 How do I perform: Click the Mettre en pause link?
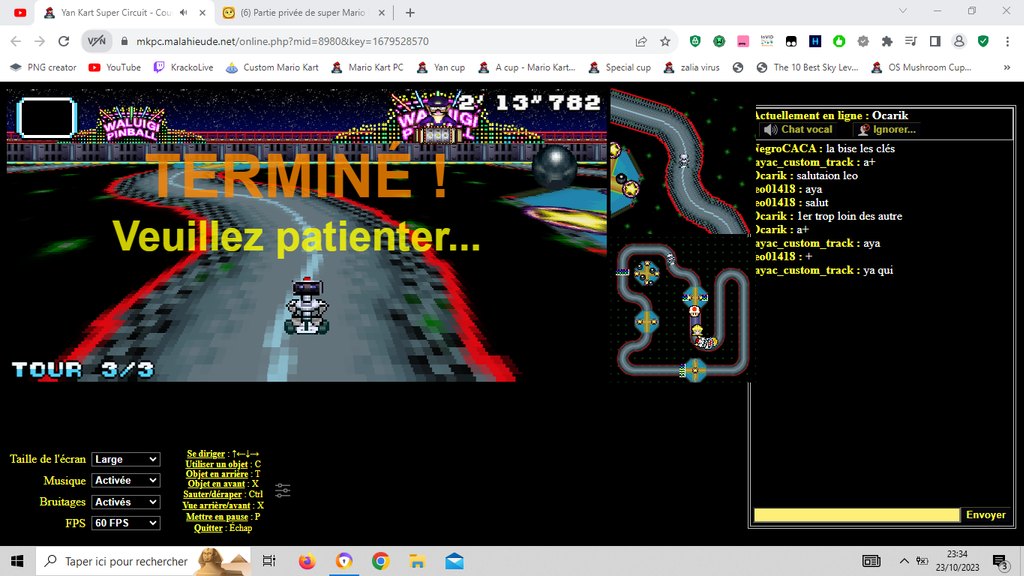click(217, 517)
